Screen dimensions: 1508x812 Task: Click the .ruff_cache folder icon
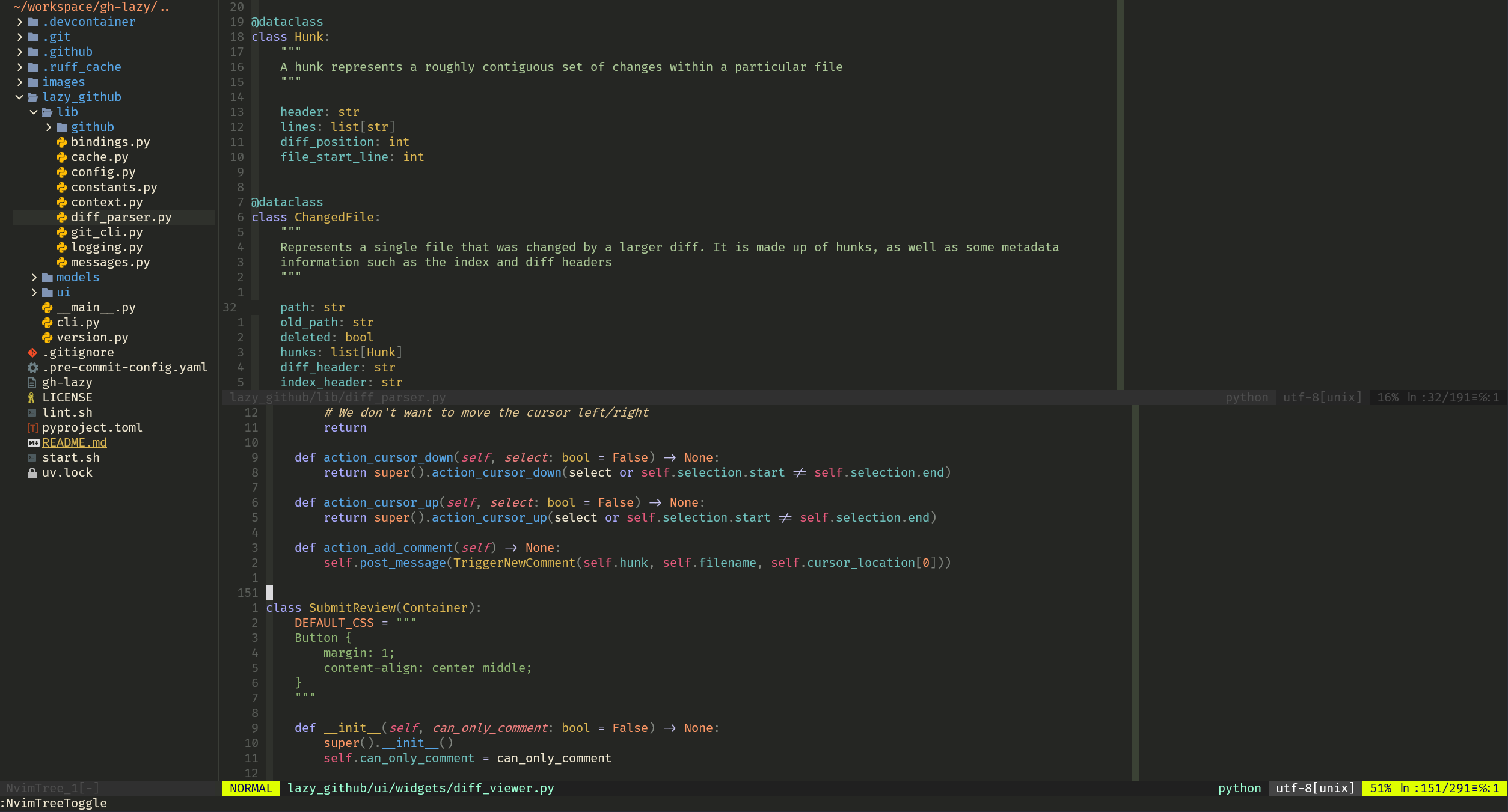pyautogui.click(x=33, y=67)
